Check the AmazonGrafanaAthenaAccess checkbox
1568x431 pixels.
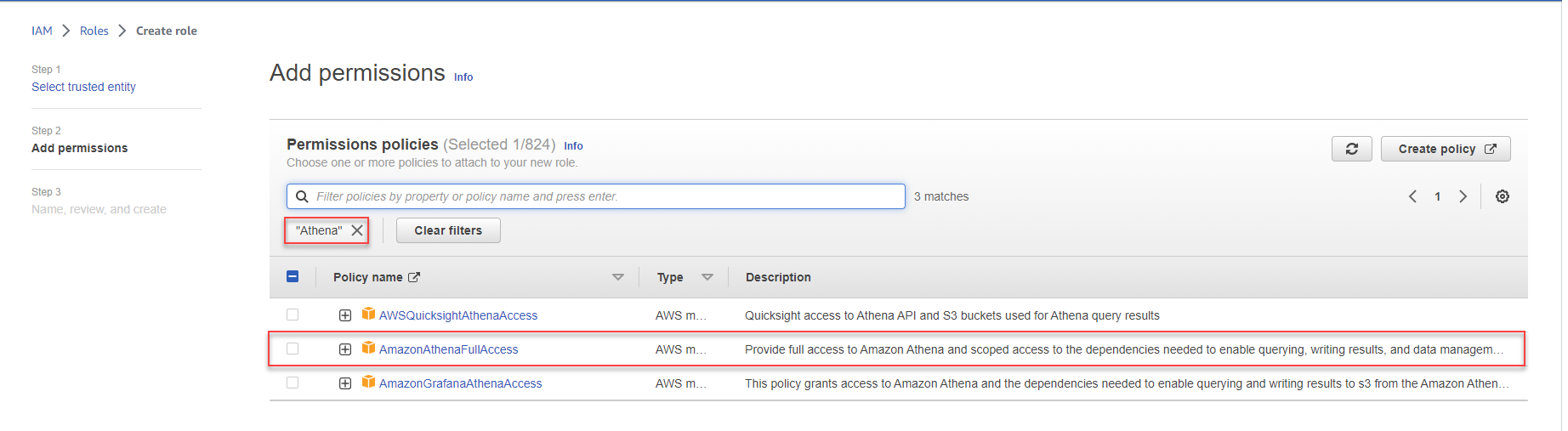(293, 383)
